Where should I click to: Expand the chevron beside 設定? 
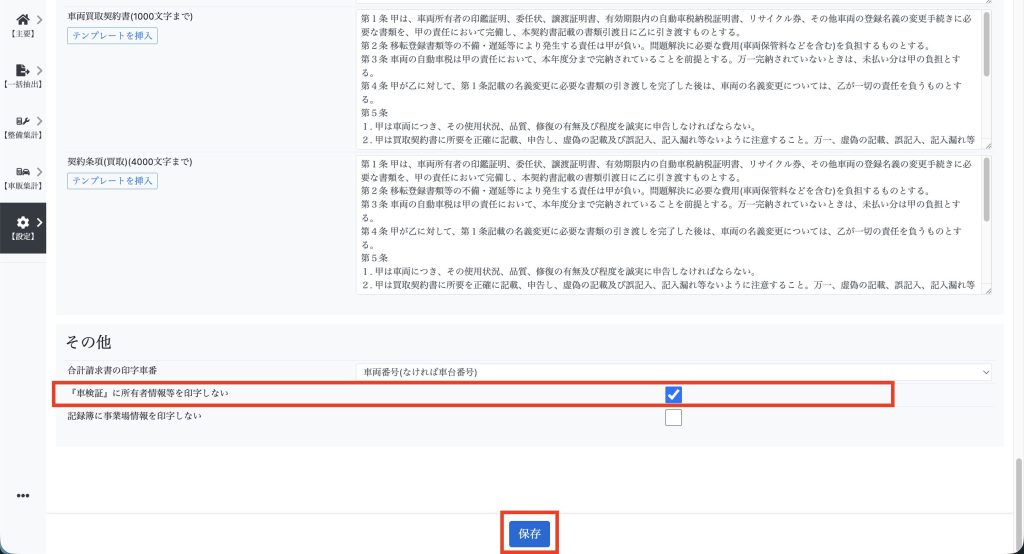coord(39,222)
